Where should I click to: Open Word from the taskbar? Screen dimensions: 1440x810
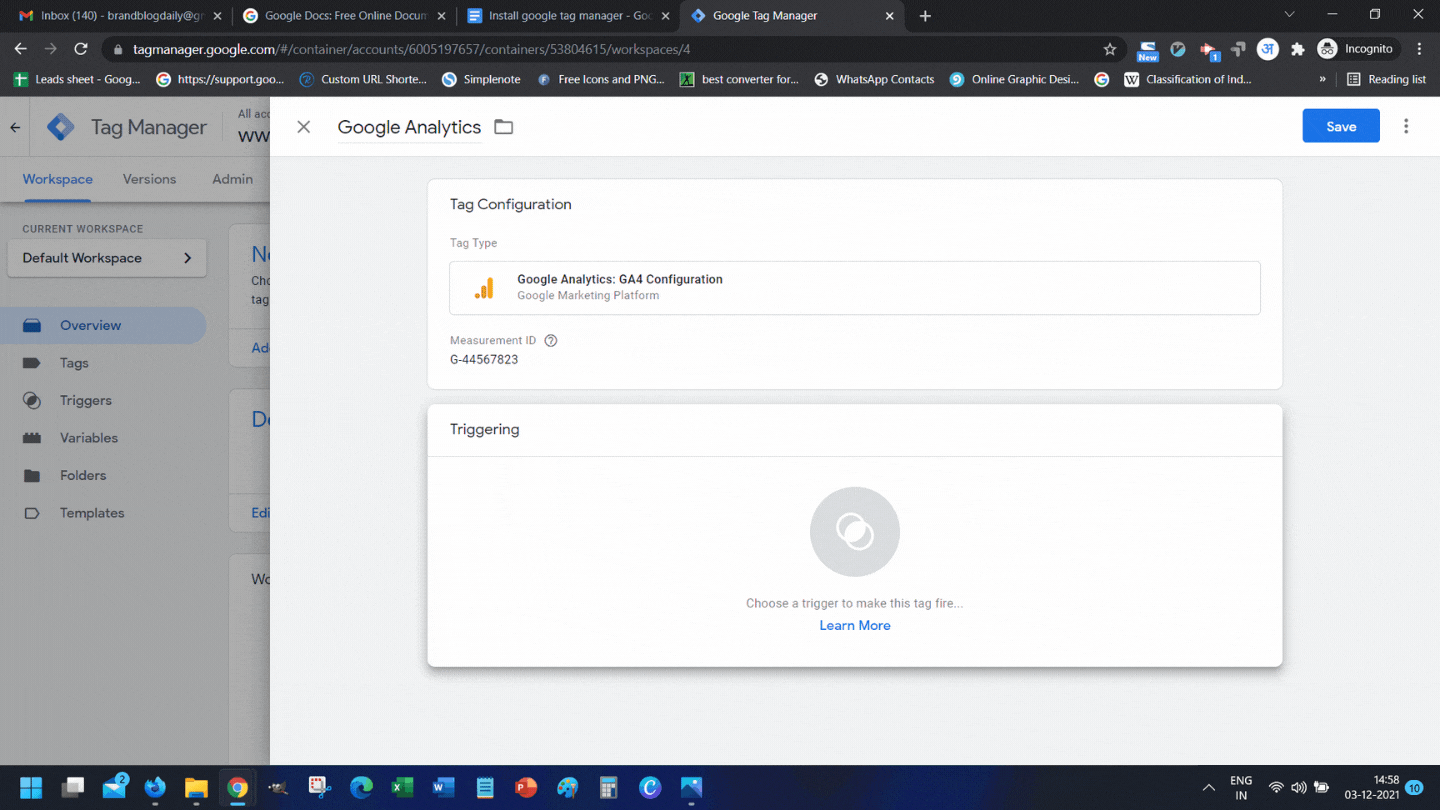pyautogui.click(x=443, y=788)
